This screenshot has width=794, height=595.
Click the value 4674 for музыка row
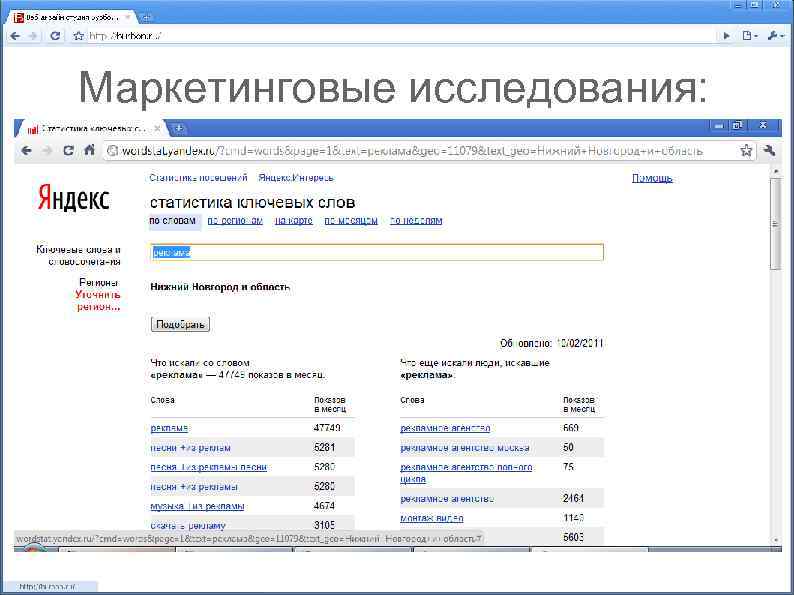(325, 506)
